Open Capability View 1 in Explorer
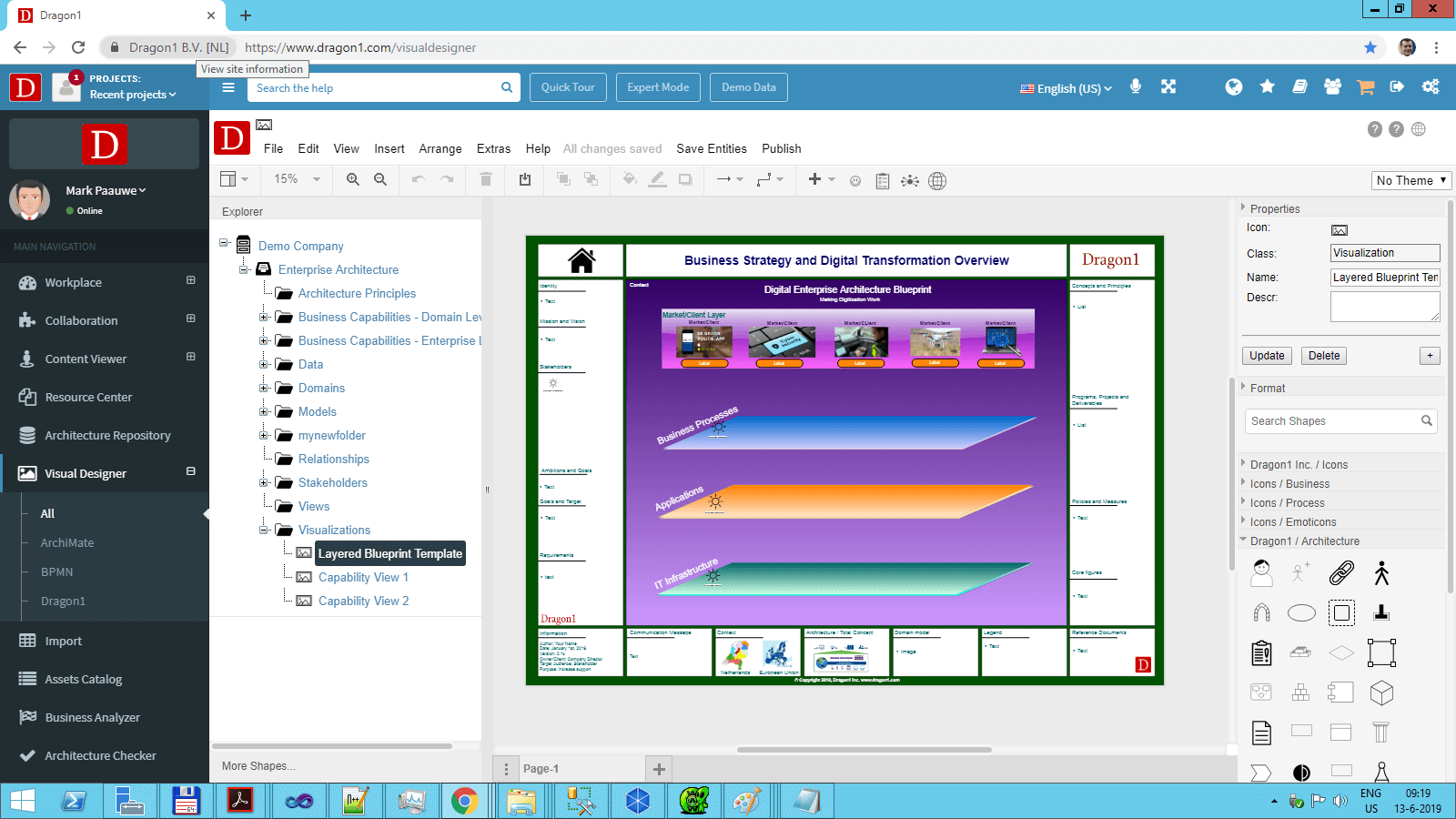 pos(363,577)
